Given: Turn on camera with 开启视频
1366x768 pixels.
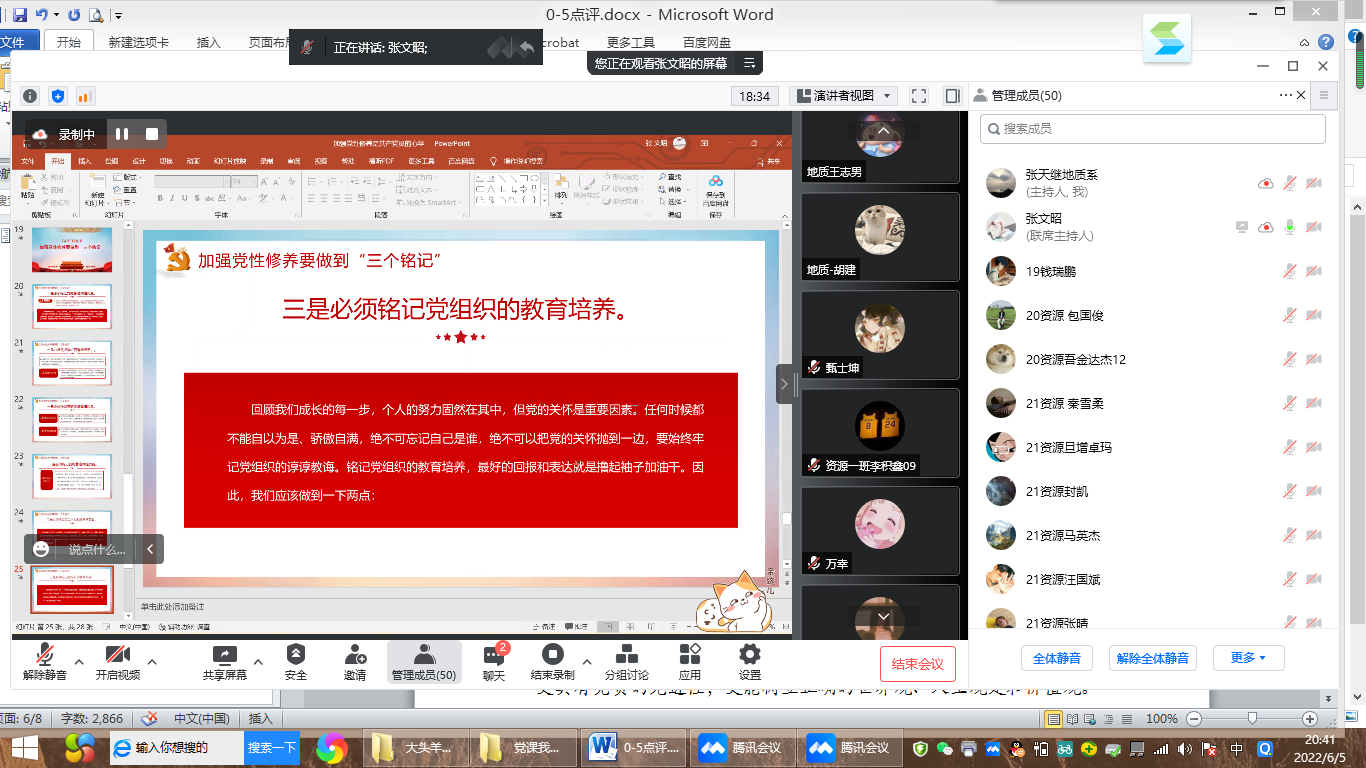Looking at the screenshot, I should [118, 661].
